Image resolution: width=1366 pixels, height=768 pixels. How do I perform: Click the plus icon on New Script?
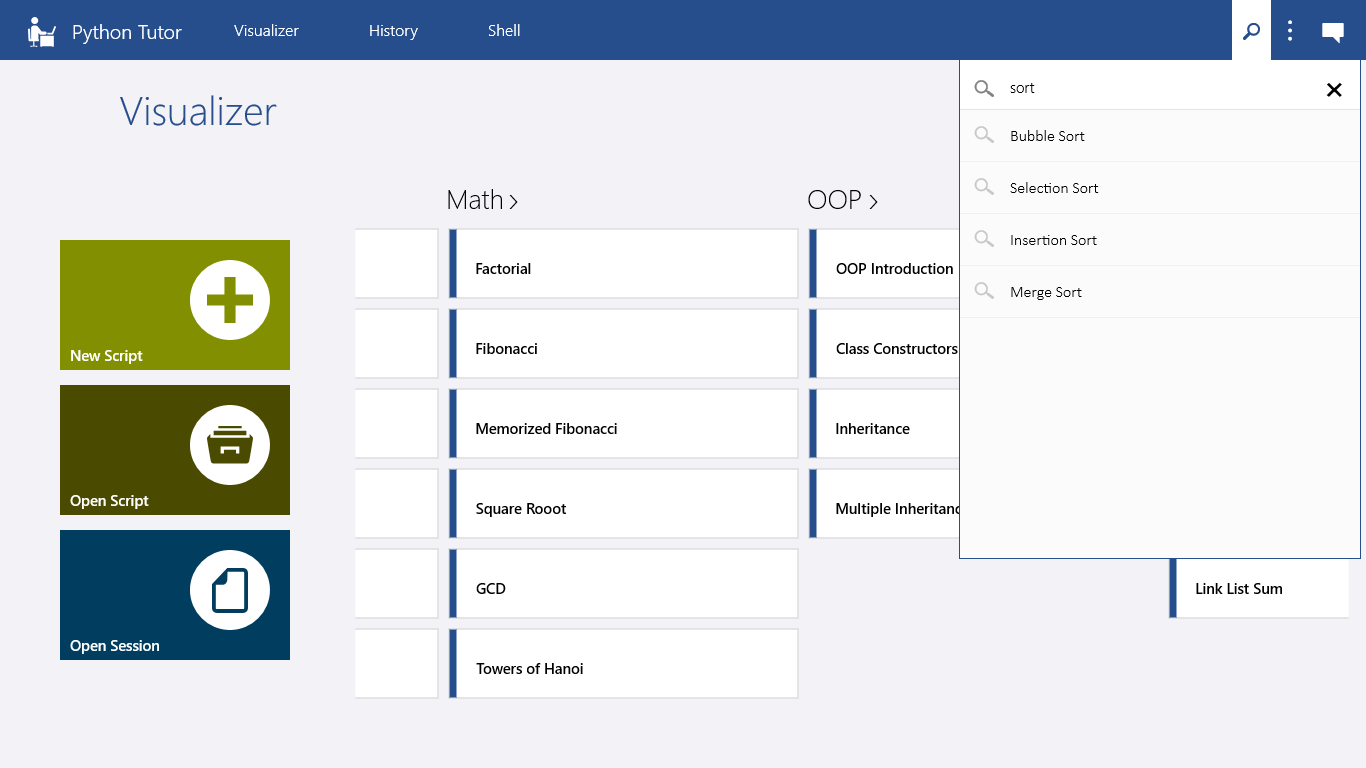[230, 300]
